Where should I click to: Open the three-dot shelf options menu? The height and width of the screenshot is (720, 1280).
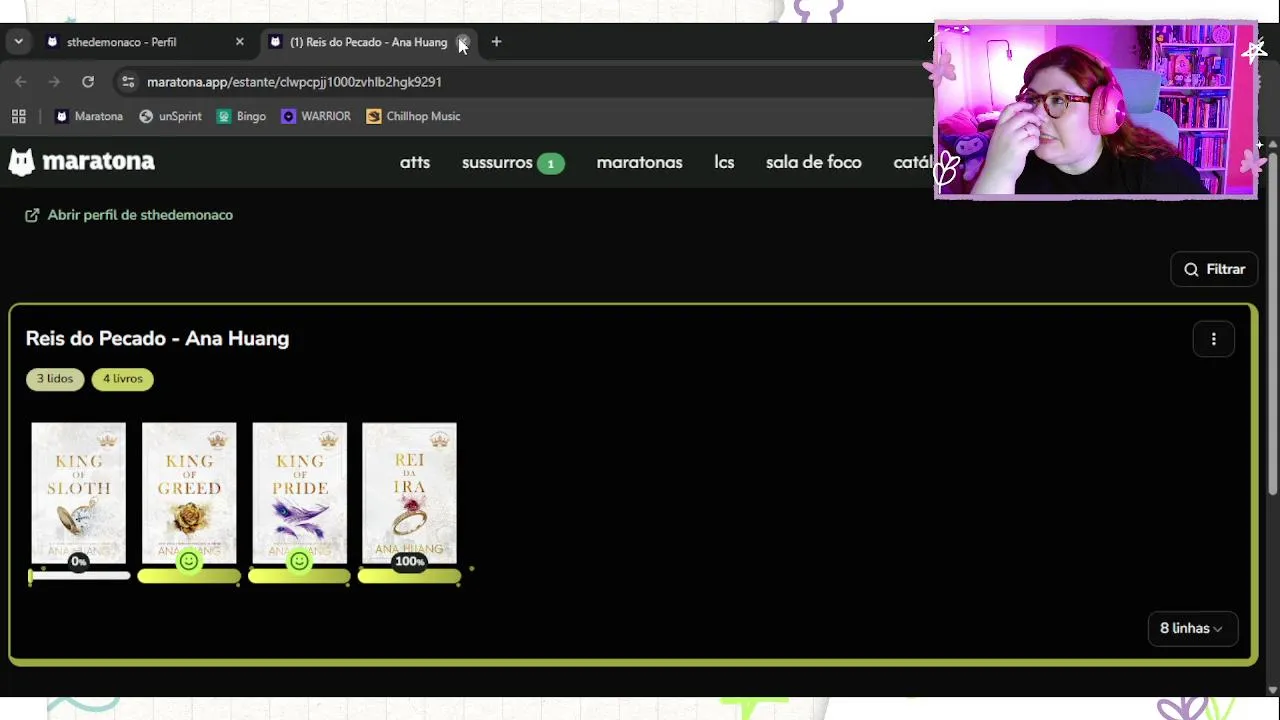coord(1214,339)
